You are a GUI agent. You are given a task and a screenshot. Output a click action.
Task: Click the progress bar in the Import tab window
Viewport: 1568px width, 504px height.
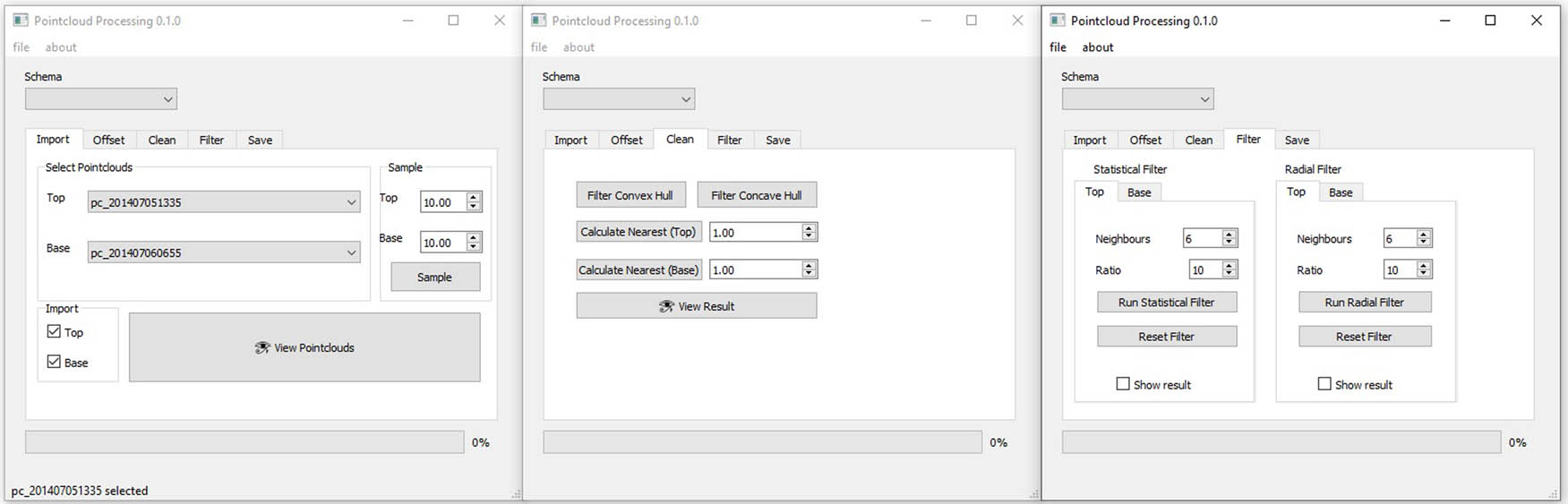[244, 442]
